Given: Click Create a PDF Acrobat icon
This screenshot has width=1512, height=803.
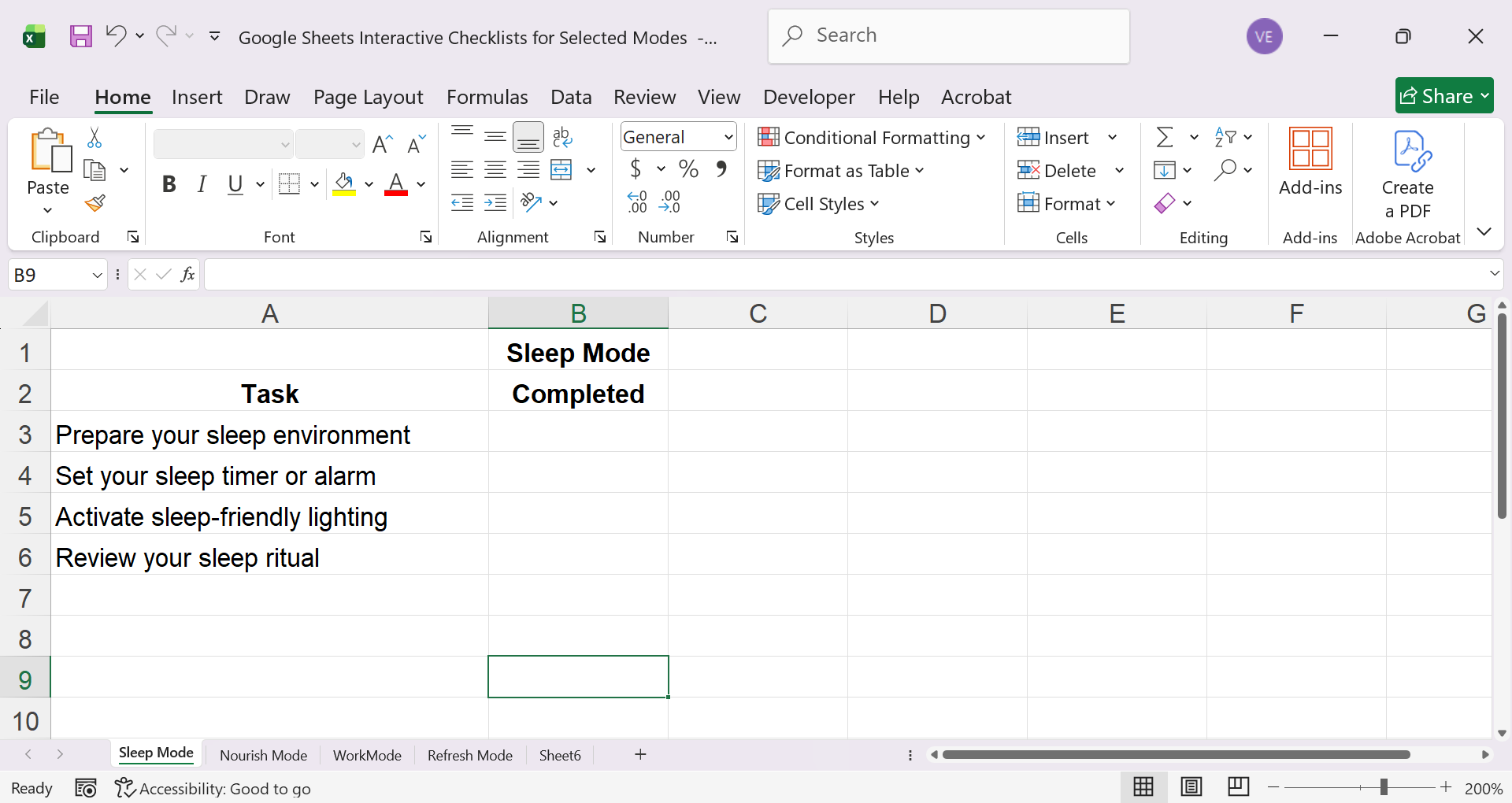Looking at the screenshot, I should pos(1407,174).
